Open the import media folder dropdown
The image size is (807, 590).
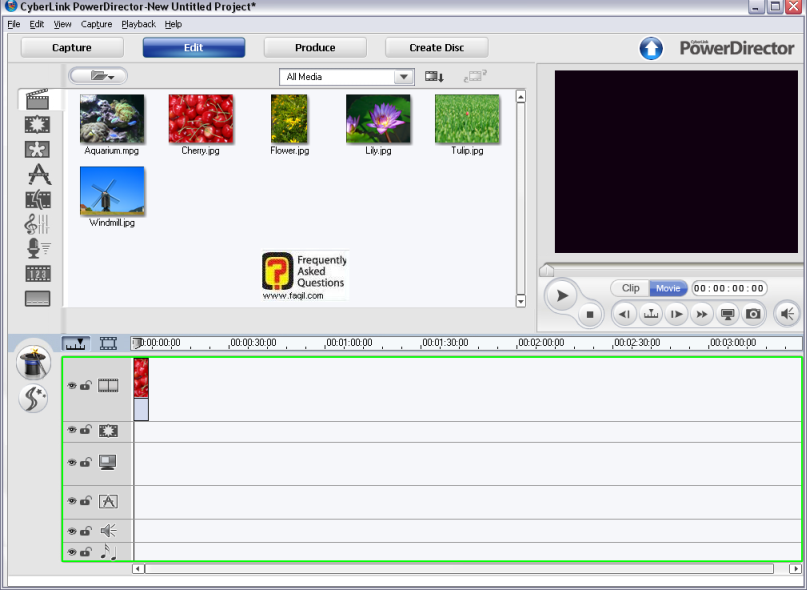[98, 76]
